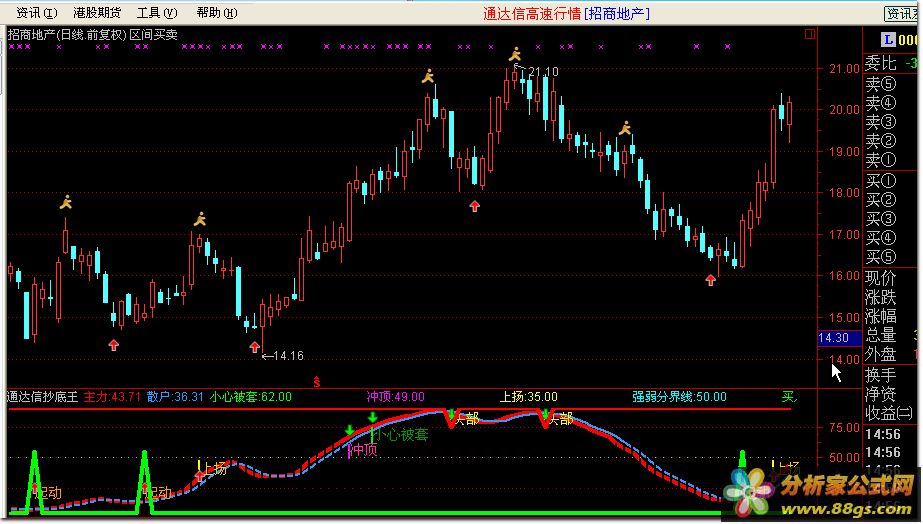Click the green down arrow above 小心被套 label
The image size is (923, 524).
[x=372, y=417]
